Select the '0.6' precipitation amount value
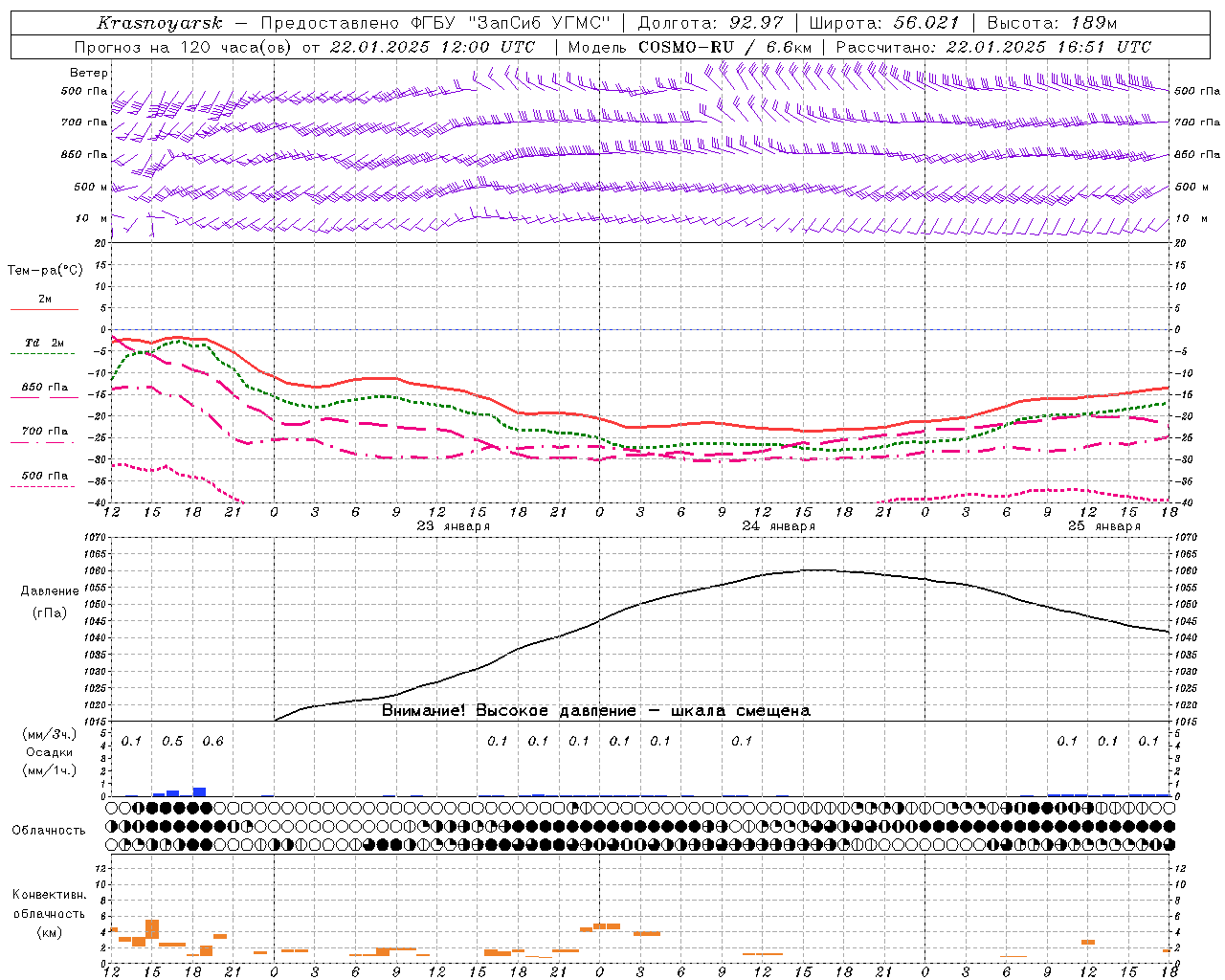The width and height of the screenshot is (1225, 980). (212, 742)
